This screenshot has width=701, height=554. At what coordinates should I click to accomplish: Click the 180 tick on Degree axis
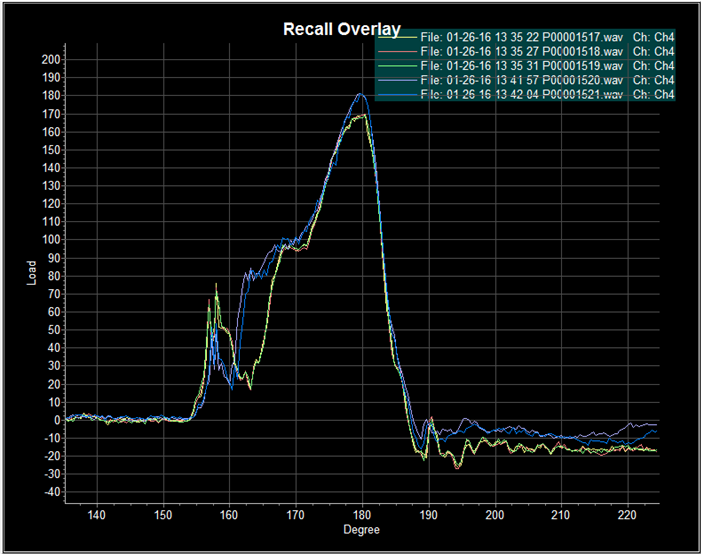pyautogui.click(x=361, y=516)
